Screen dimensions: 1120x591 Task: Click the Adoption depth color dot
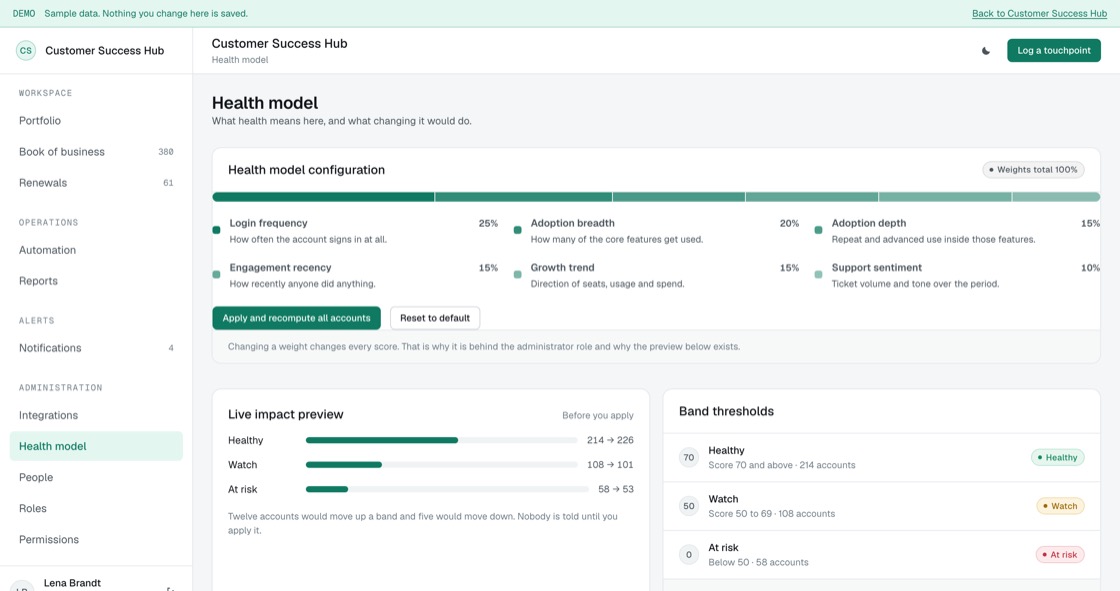tap(819, 230)
